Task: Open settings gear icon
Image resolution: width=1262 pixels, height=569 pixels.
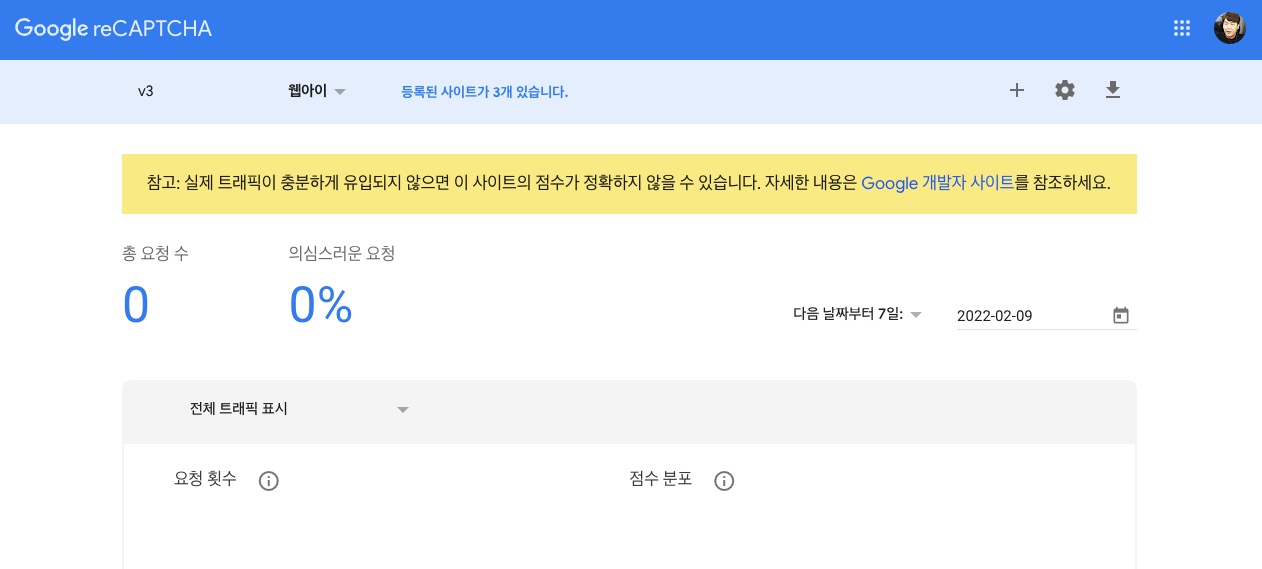Action: tap(1065, 91)
